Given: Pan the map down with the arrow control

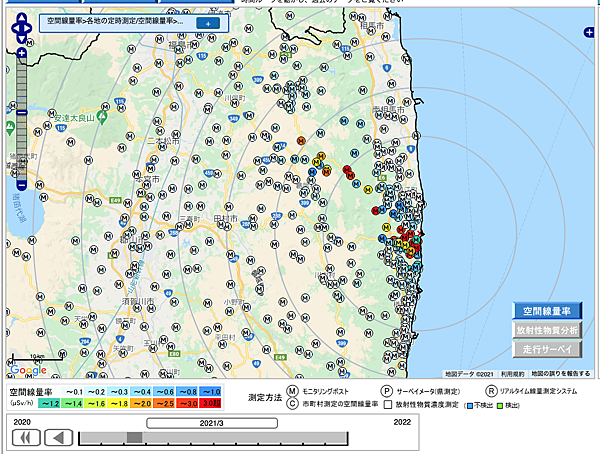Looking at the screenshot, I should (x=22, y=39).
